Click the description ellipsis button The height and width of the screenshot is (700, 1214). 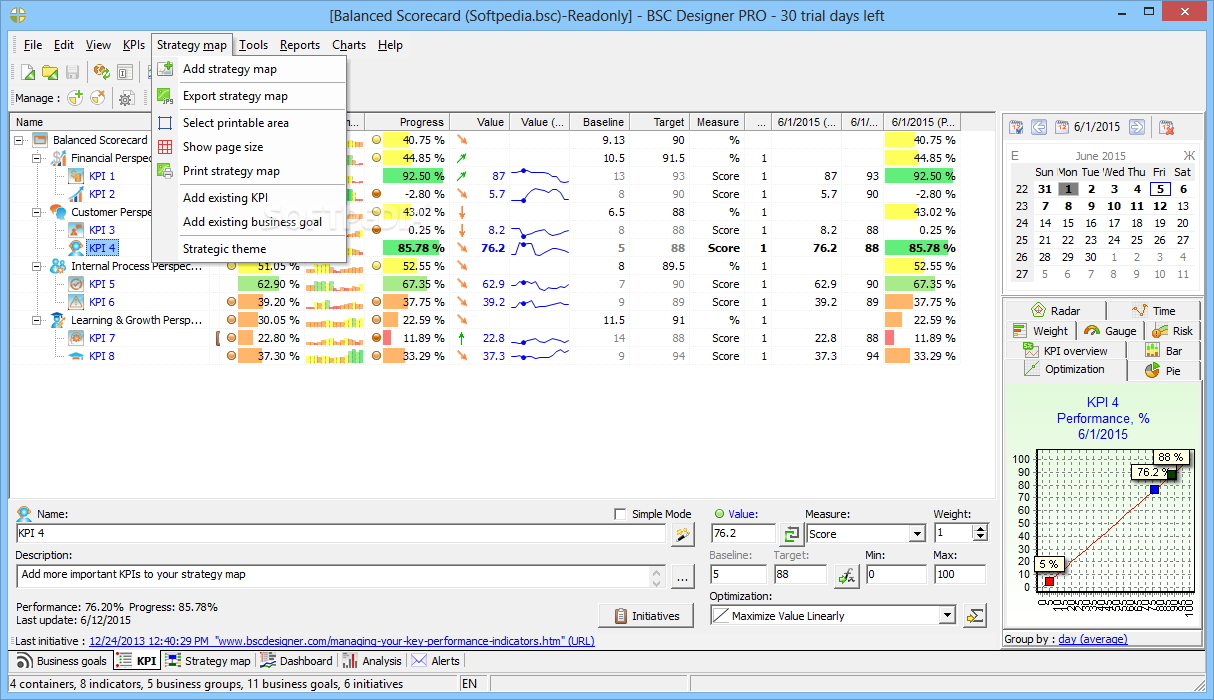[682, 576]
